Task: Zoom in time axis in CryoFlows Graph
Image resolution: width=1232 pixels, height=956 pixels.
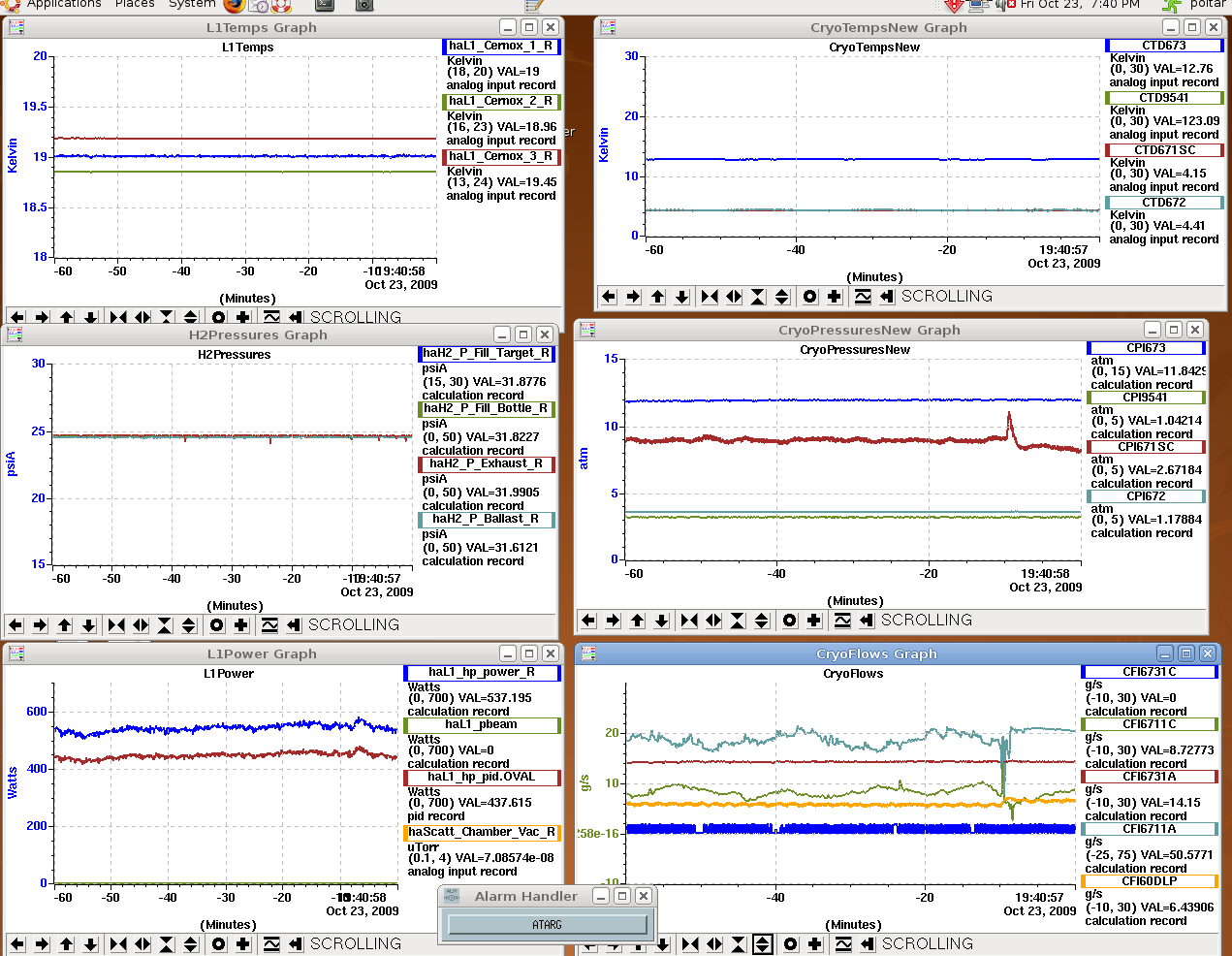Action: (690, 944)
